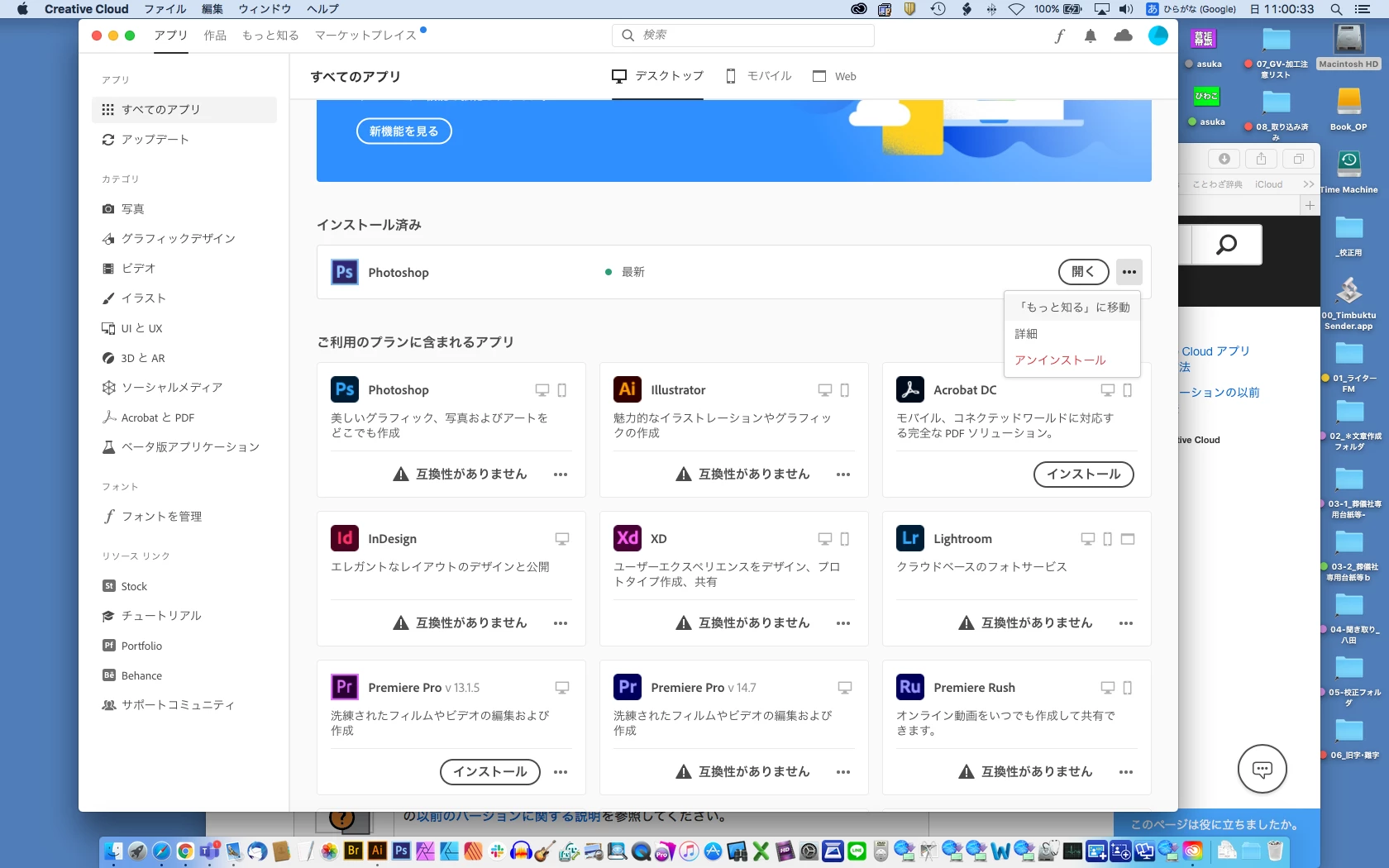Select ソーシャルメディア category
The width and height of the screenshot is (1389, 868).
(x=184, y=388)
